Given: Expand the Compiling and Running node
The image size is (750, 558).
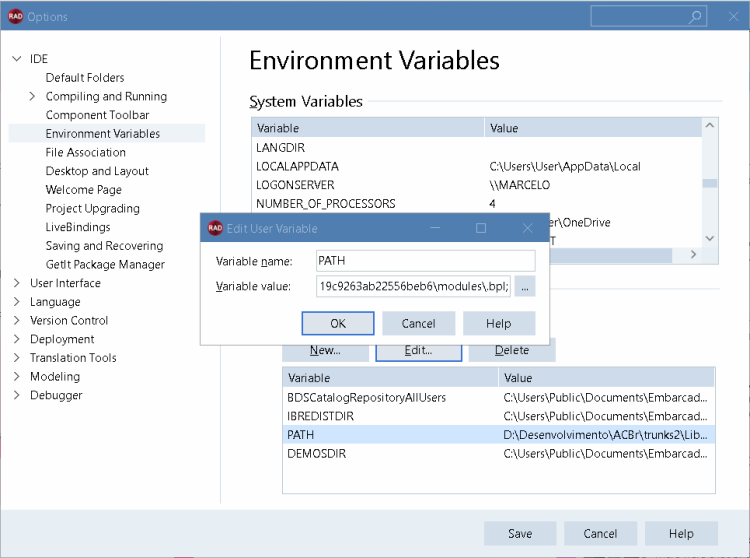Looking at the screenshot, I should click(x=32, y=96).
